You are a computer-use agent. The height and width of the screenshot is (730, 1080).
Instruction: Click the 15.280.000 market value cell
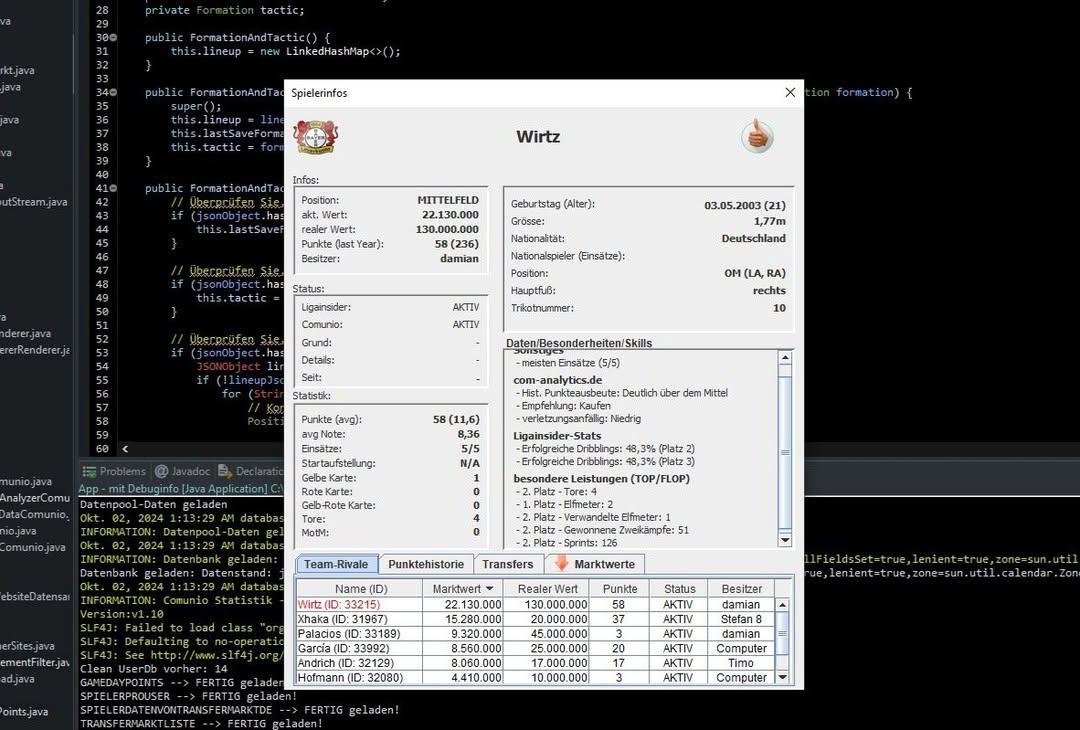(462, 619)
